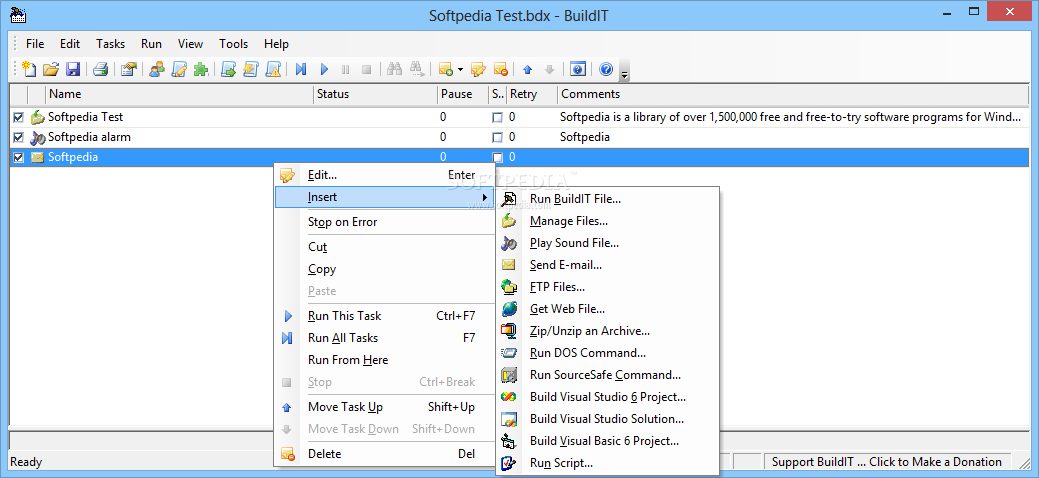Click the Add Task toolbar icon
Viewport: 1039px width, 478px height.
(x=445, y=68)
